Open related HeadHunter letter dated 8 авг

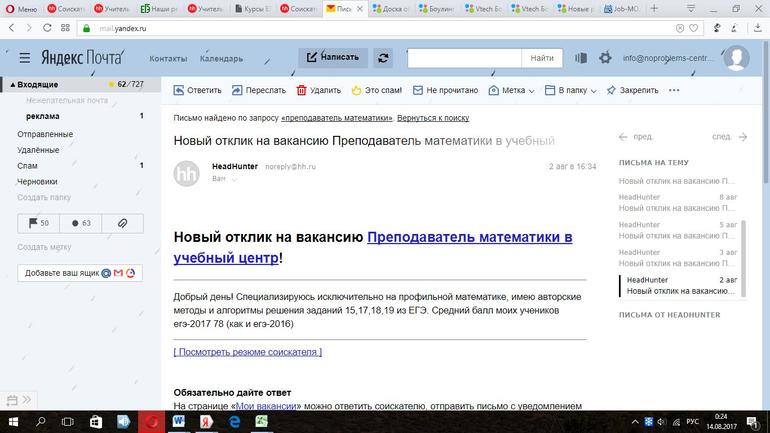tap(678, 202)
